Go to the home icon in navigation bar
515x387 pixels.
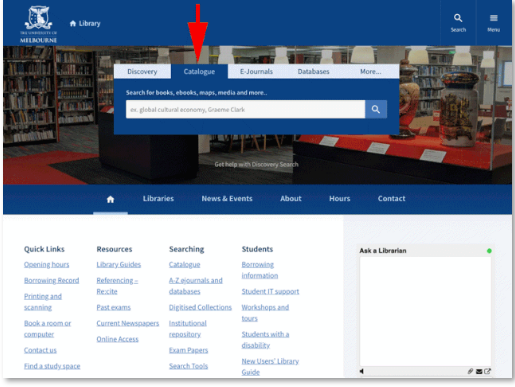point(110,199)
